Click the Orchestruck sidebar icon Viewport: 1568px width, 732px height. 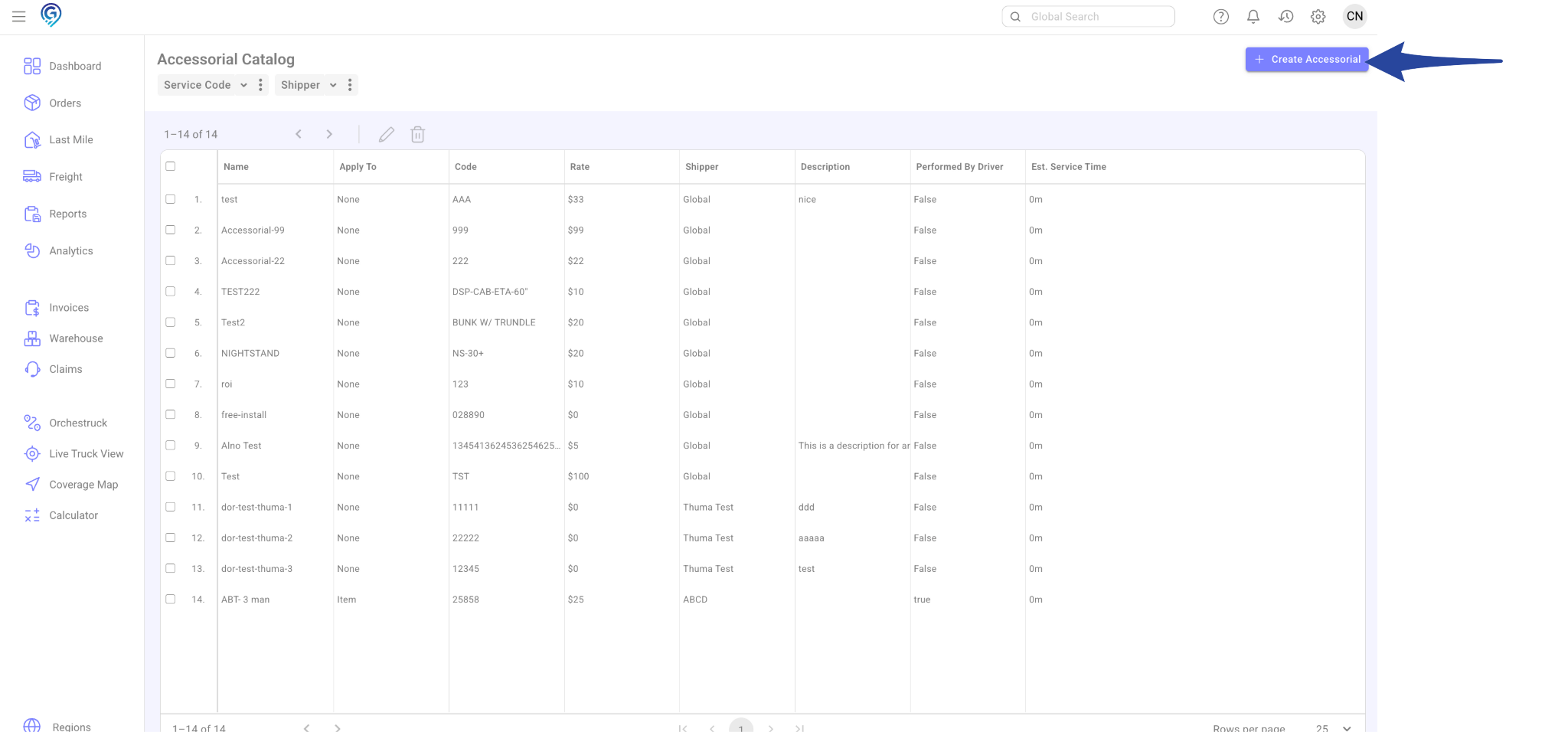32,423
